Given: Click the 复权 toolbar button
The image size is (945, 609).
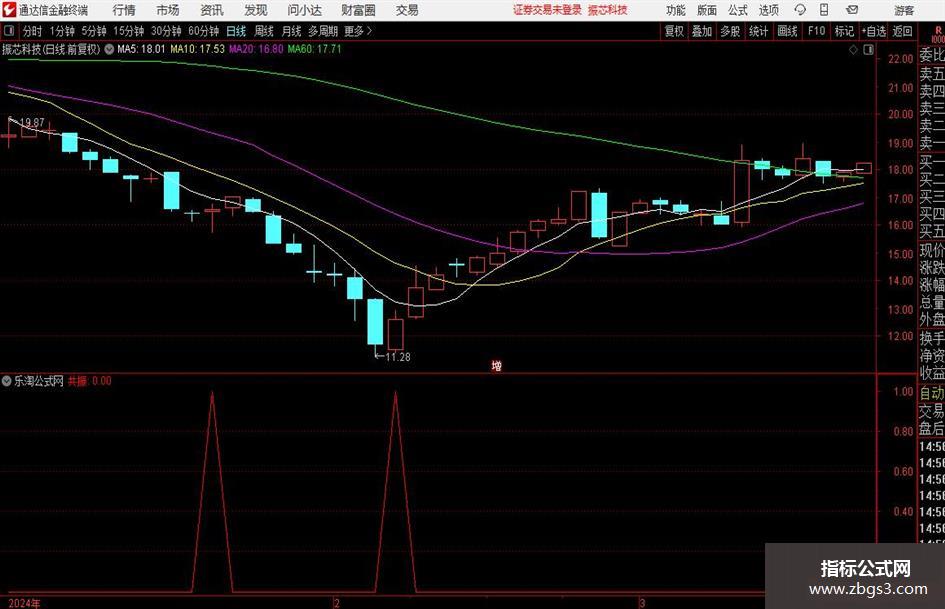Looking at the screenshot, I should pyautogui.click(x=674, y=31).
